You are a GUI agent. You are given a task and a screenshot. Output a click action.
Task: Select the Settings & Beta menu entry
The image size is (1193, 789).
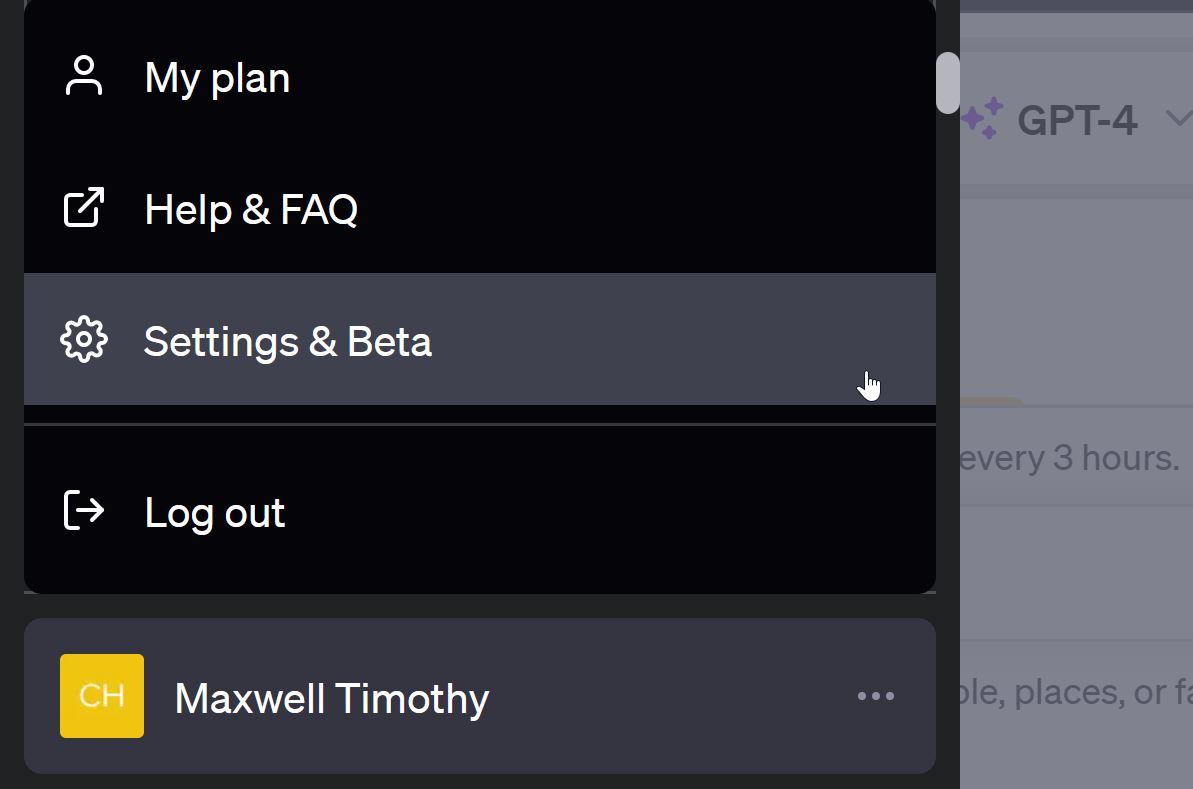click(288, 341)
